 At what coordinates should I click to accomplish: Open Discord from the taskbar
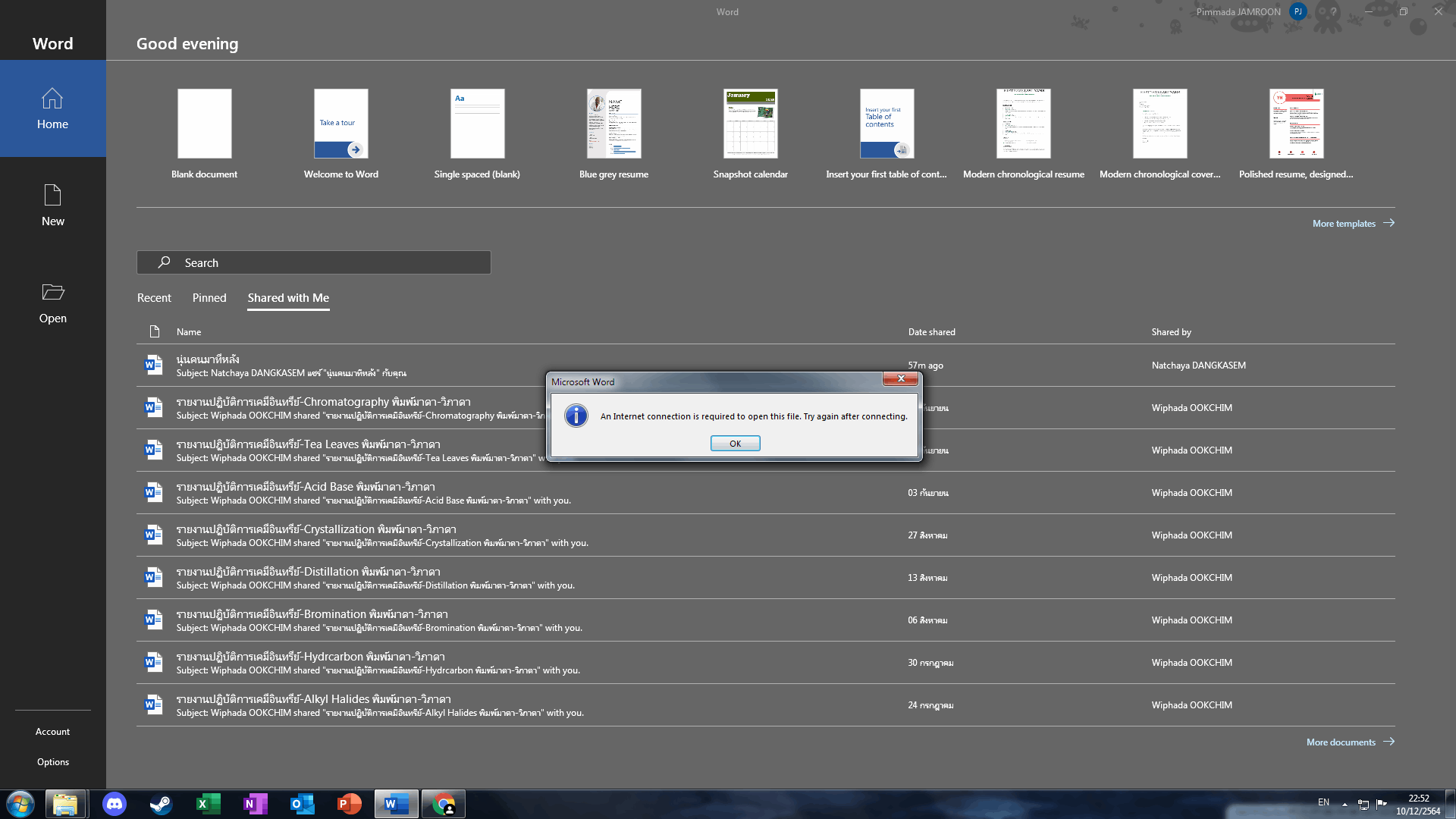(x=115, y=804)
